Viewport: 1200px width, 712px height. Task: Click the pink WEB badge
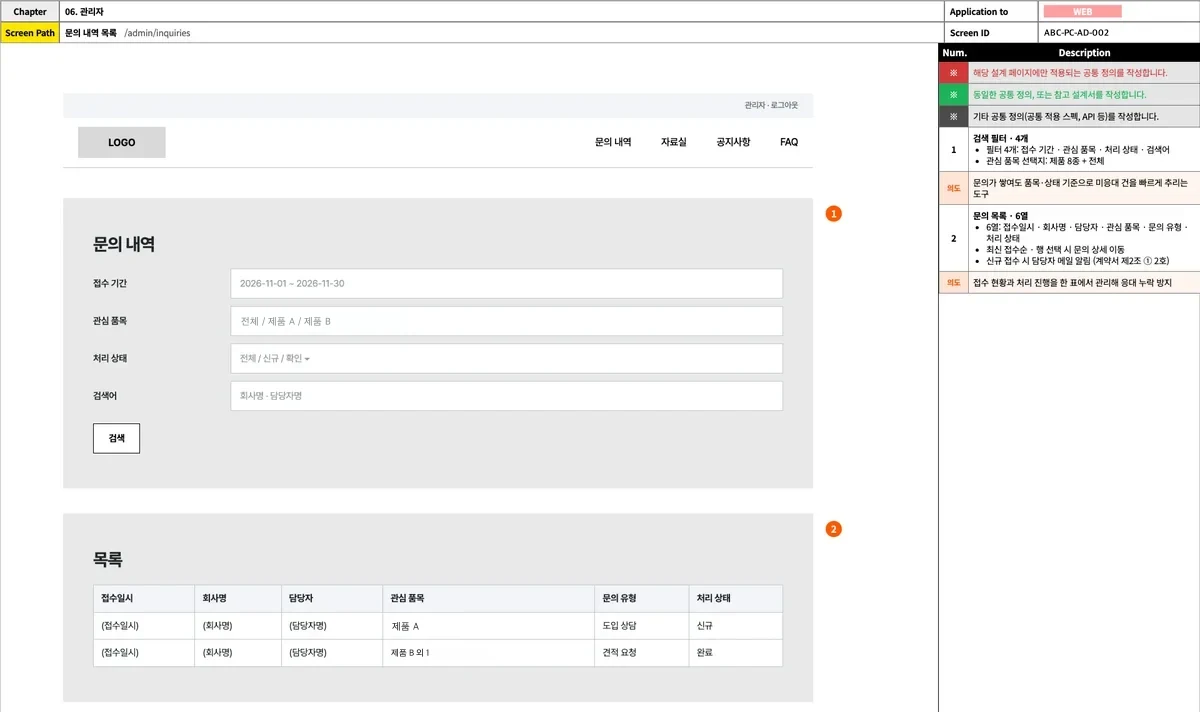(x=1082, y=12)
